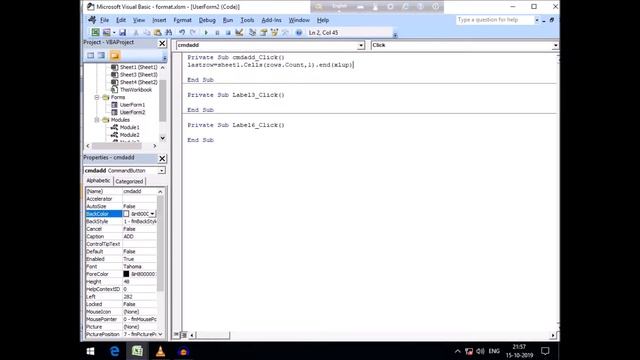Open toolbar options arrow at toolbar end
The image size is (640, 360).
(x=395, y=35)
